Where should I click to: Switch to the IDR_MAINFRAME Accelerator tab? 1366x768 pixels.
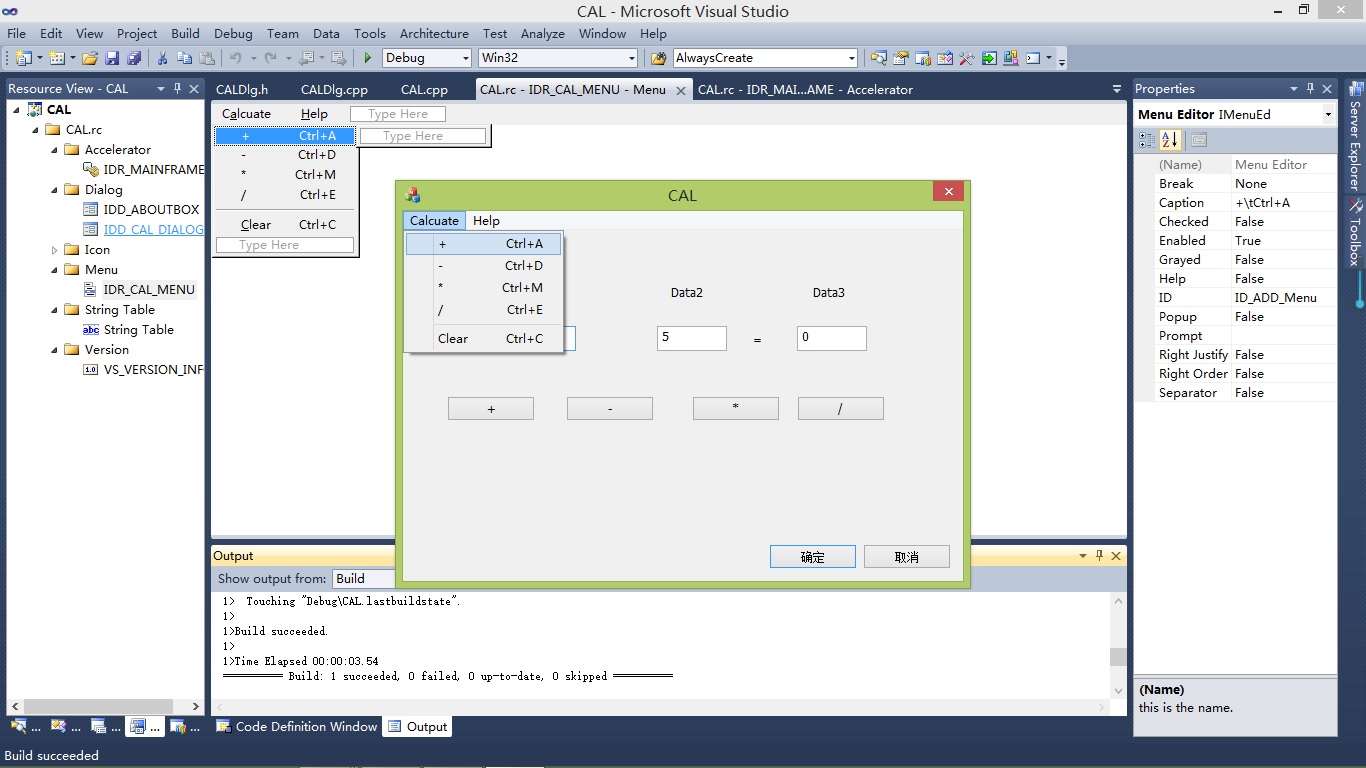(805, 89)
